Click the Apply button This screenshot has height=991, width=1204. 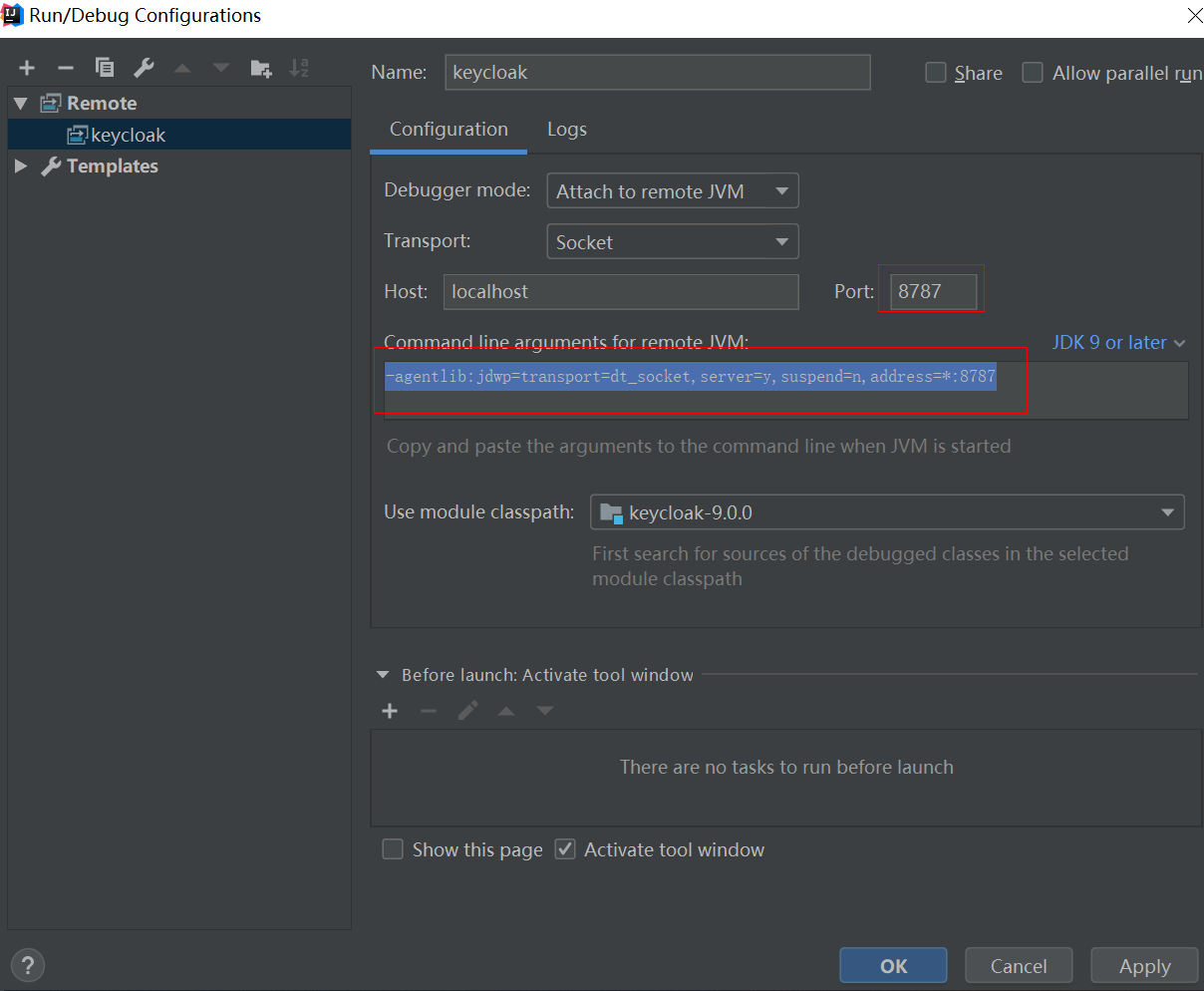[x=1144, y=966]
